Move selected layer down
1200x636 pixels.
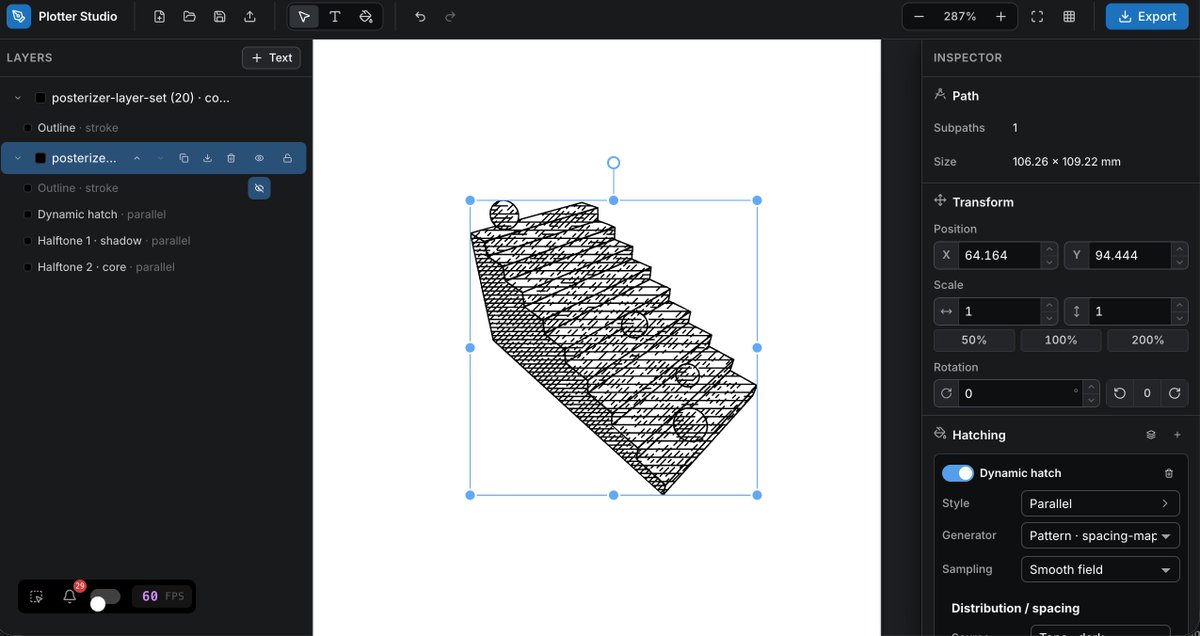point(160,158)
